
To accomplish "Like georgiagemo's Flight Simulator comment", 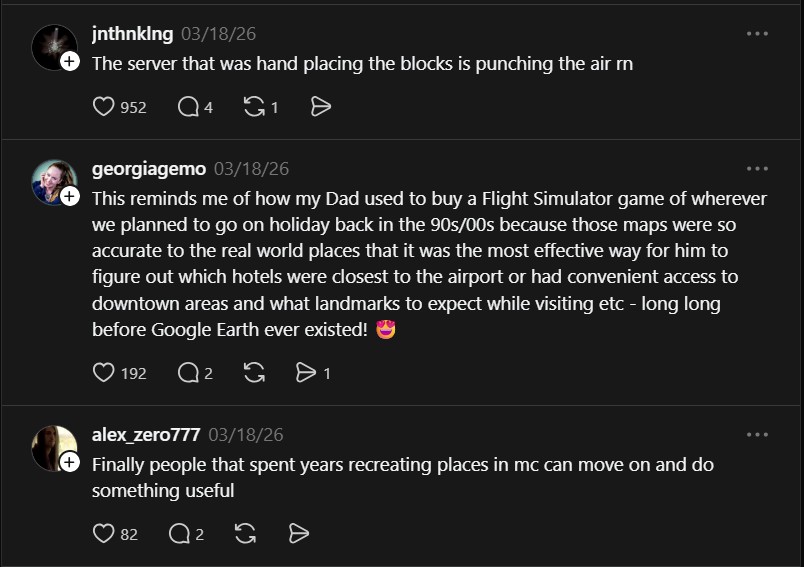I will [104, 373].
